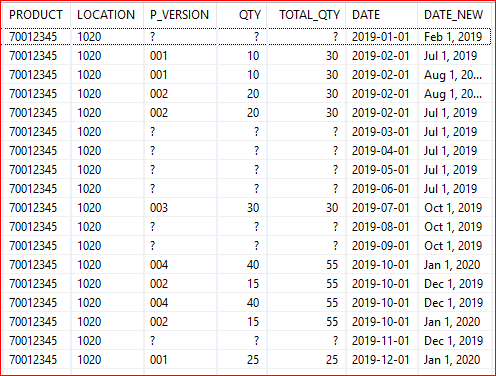Click the DATE cell 2019-12-01

382,360
